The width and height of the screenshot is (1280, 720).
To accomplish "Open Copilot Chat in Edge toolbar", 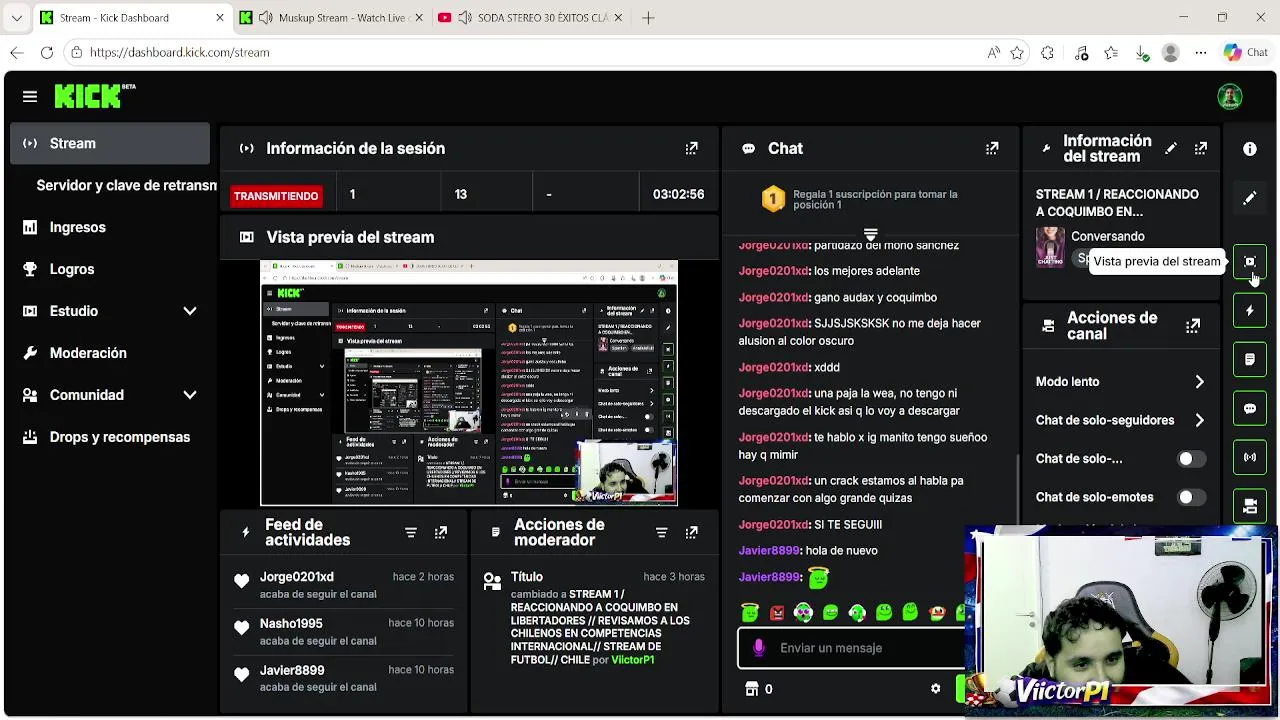I will pos(1245,52).
